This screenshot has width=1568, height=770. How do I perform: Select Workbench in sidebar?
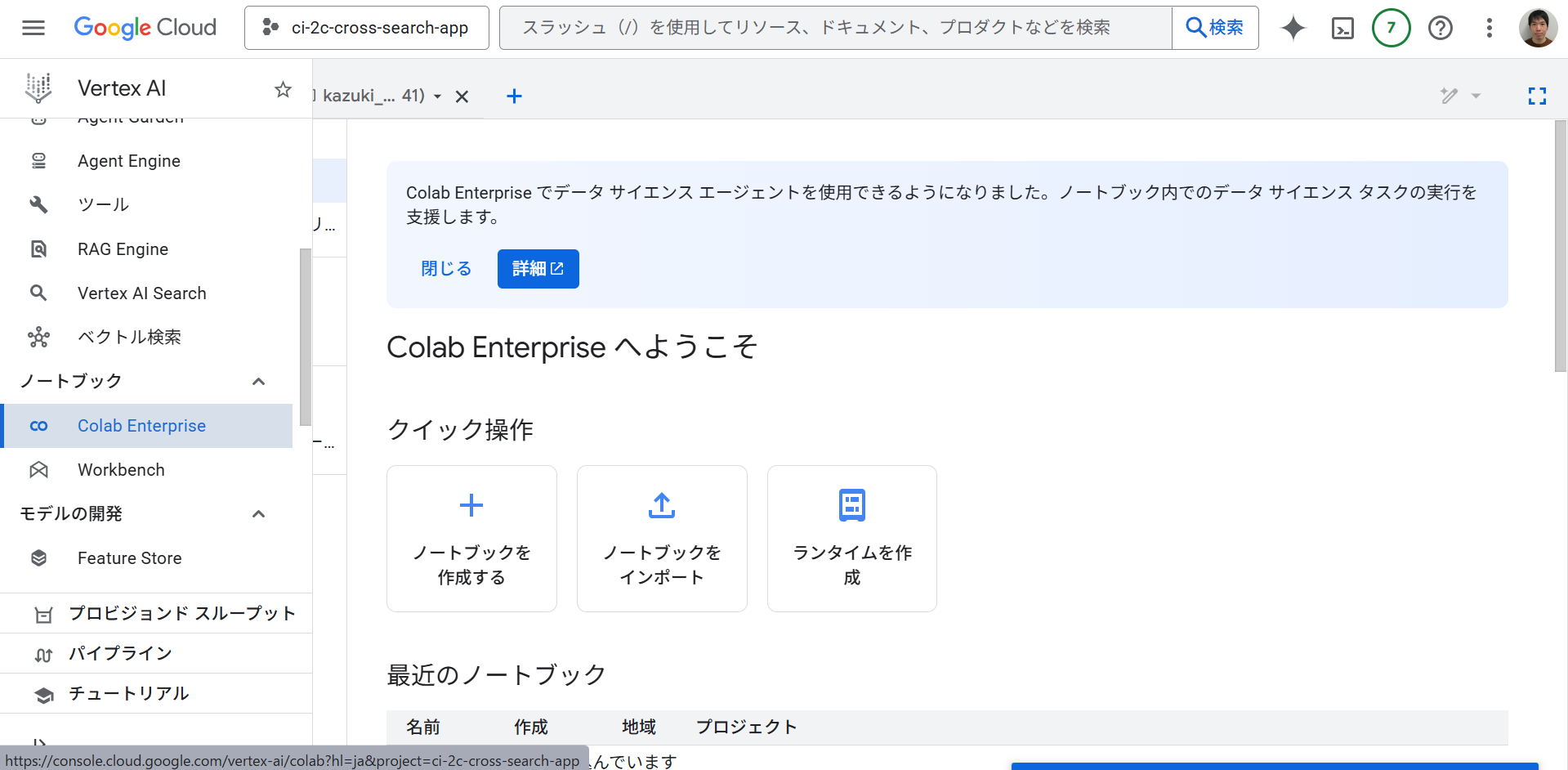coord(121,470)
